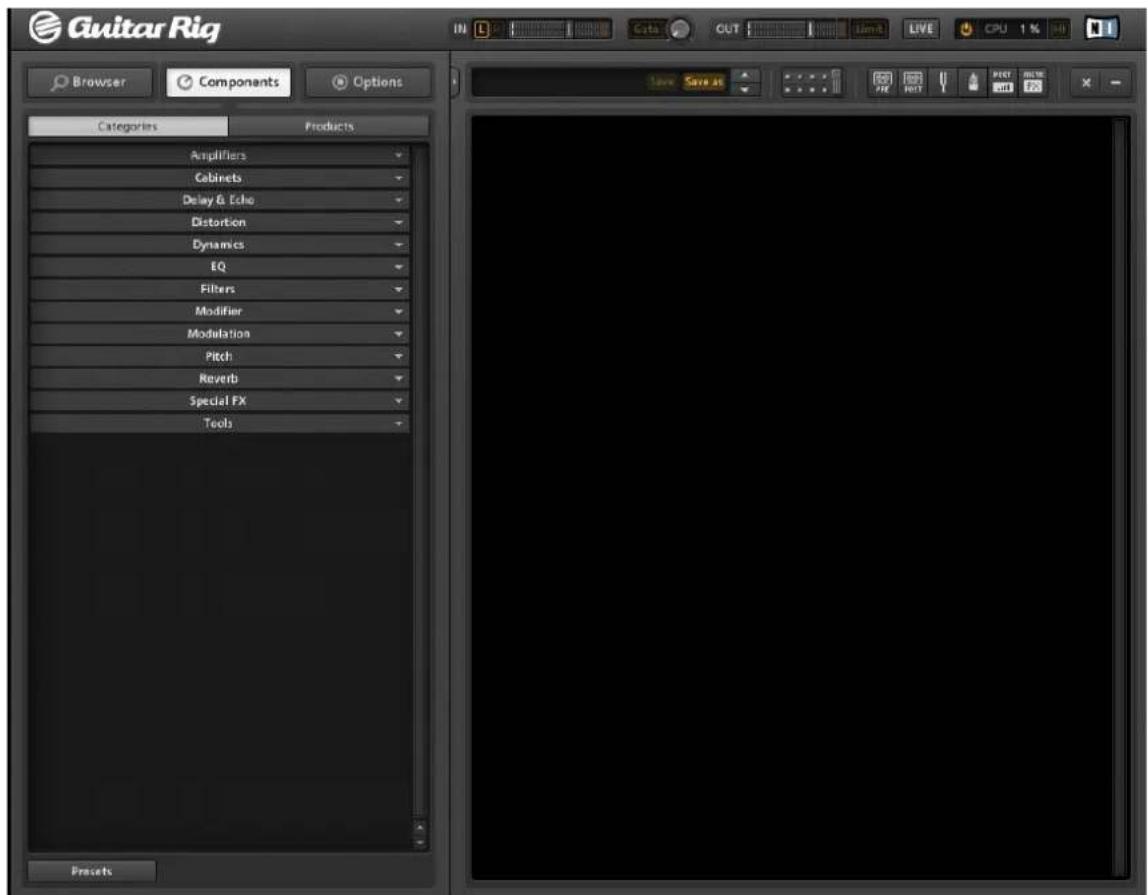Expand the Delay & Echo category
The width and height of the screenshot is (1148, 895).
coord(219,200)
